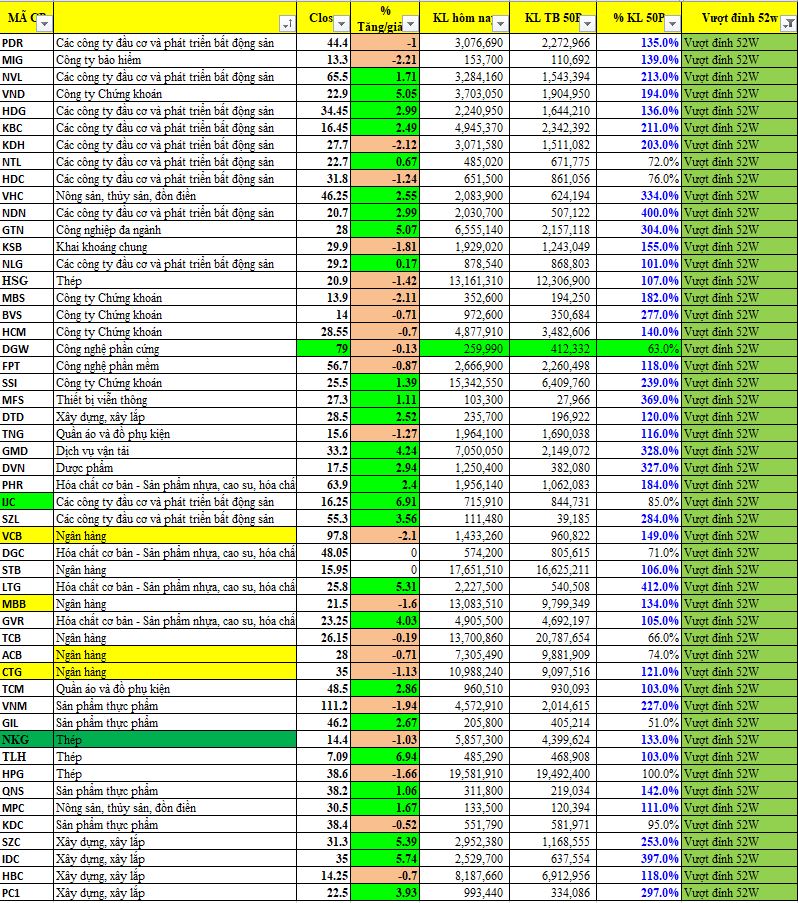Open the % Tăng/giảm column filter dropdown

coord(408,24)
